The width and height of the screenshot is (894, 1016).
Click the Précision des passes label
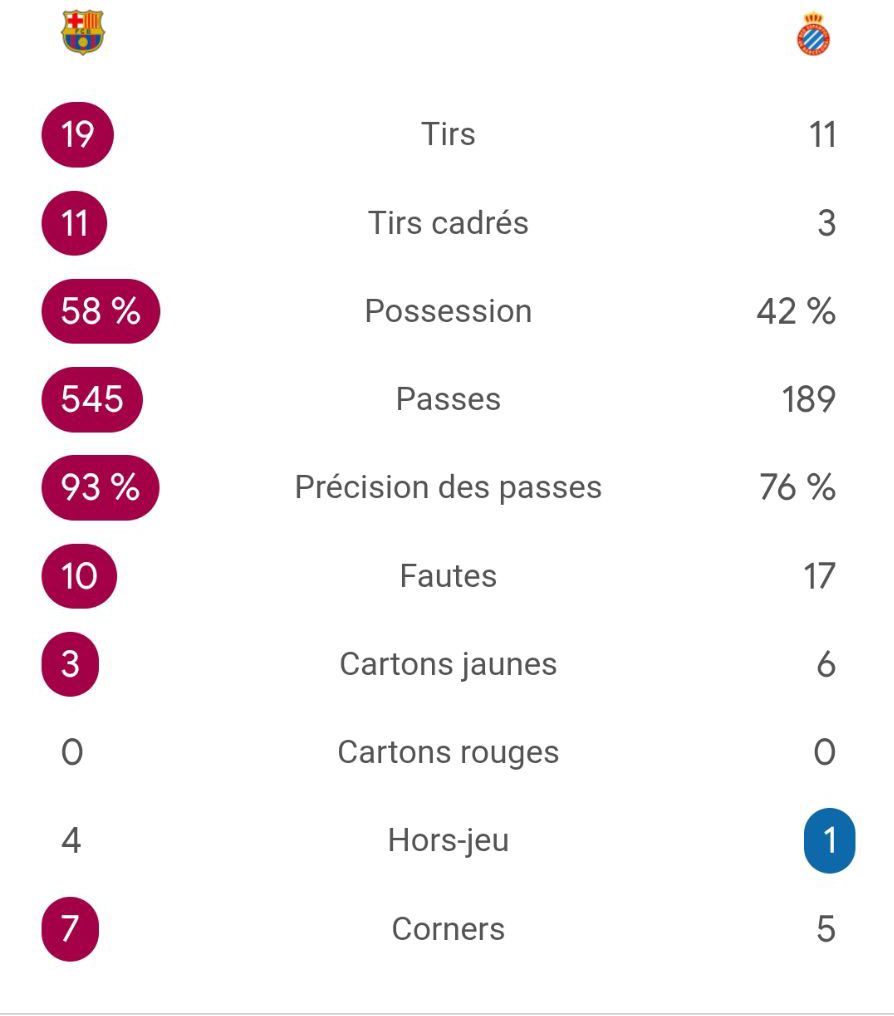coord(448,487)
